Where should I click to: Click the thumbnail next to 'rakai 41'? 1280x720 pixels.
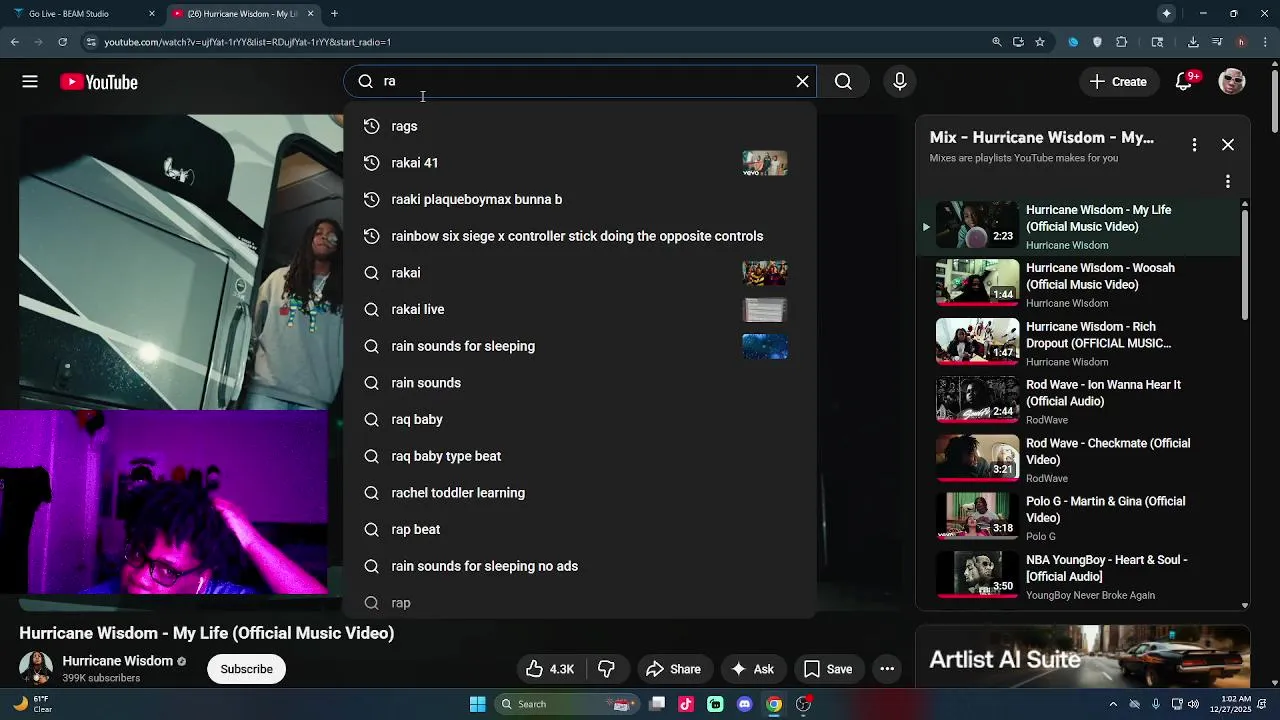coord(765,163)
